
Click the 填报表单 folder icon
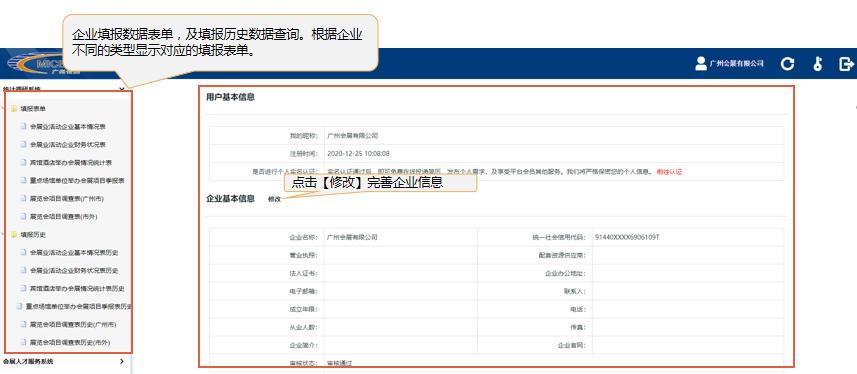pyautogui.click(x=14, y=109)
